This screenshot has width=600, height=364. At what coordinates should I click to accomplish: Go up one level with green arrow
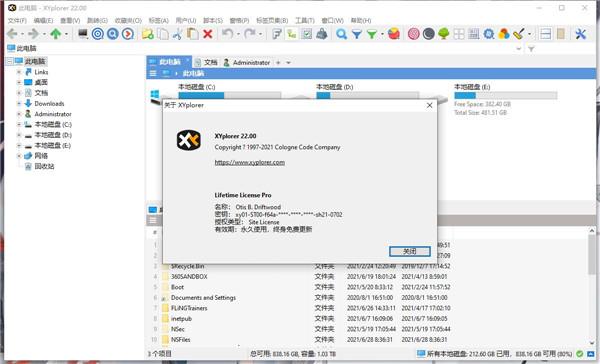[56, 34]
